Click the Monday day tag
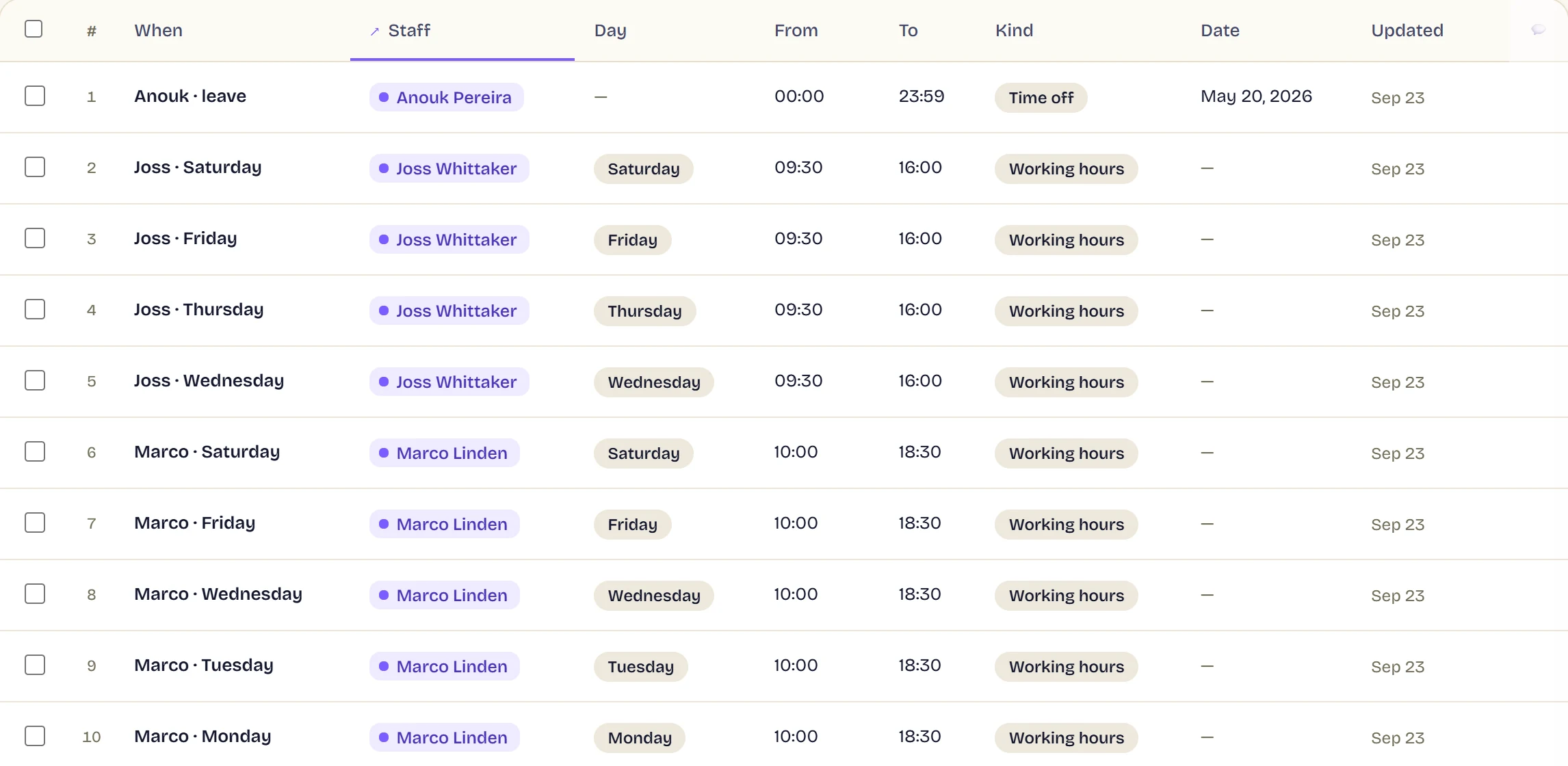 pyautogui.click(x=639, y=738)
